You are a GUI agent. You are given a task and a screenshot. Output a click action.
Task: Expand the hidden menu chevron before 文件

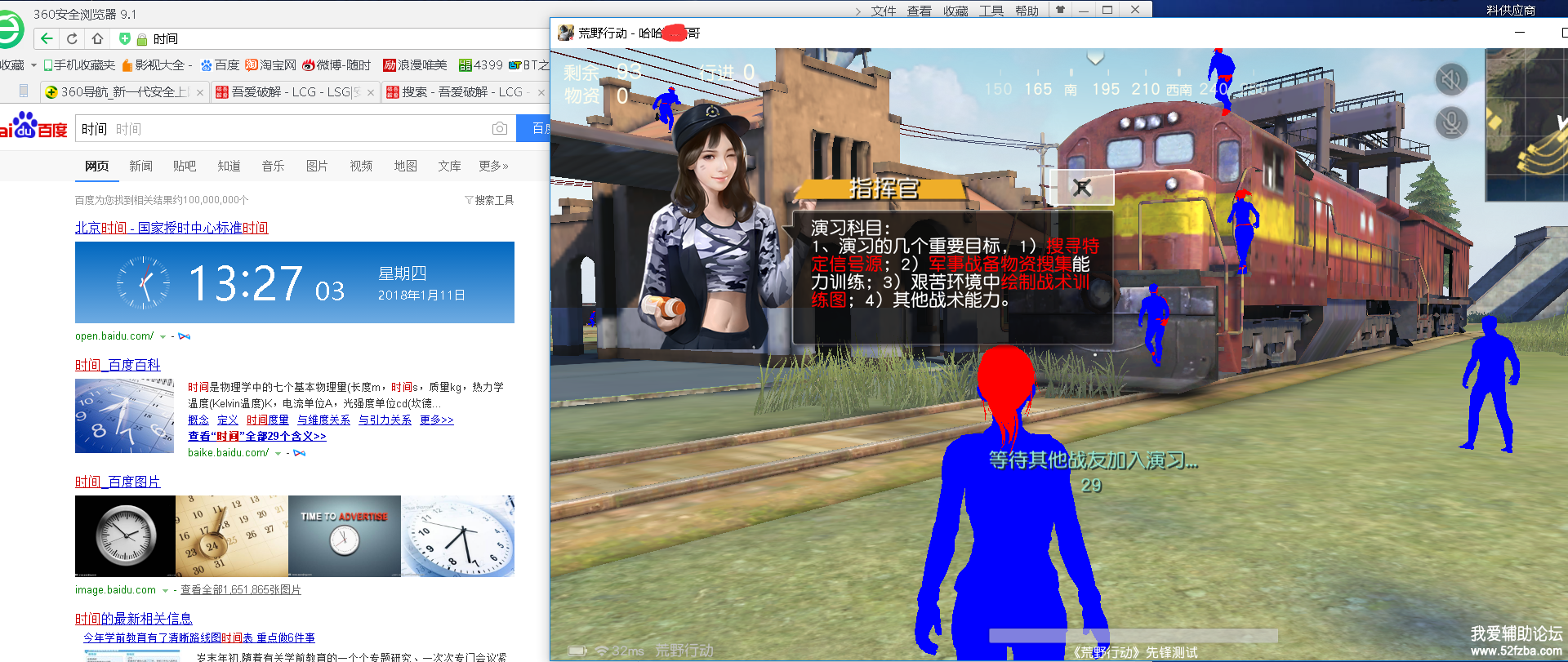pos(858,11)
